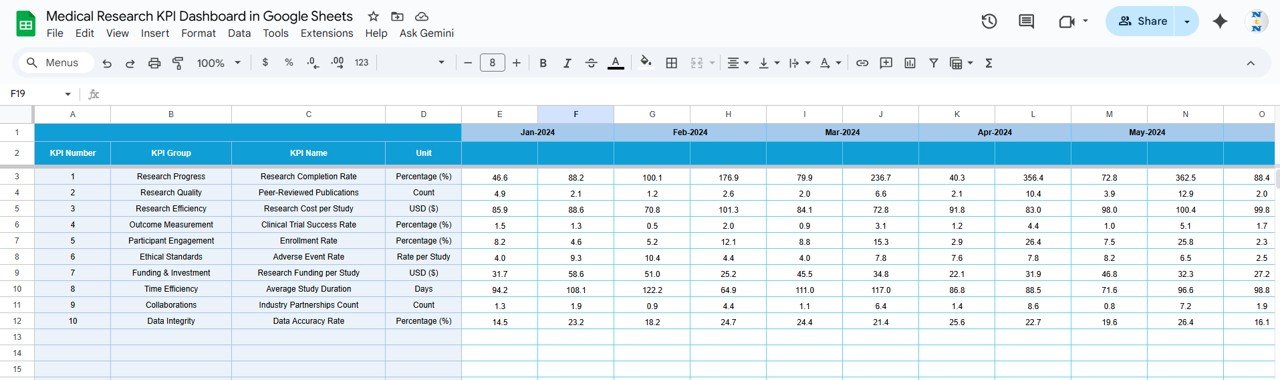Open the Edit menu

[85, 33]
